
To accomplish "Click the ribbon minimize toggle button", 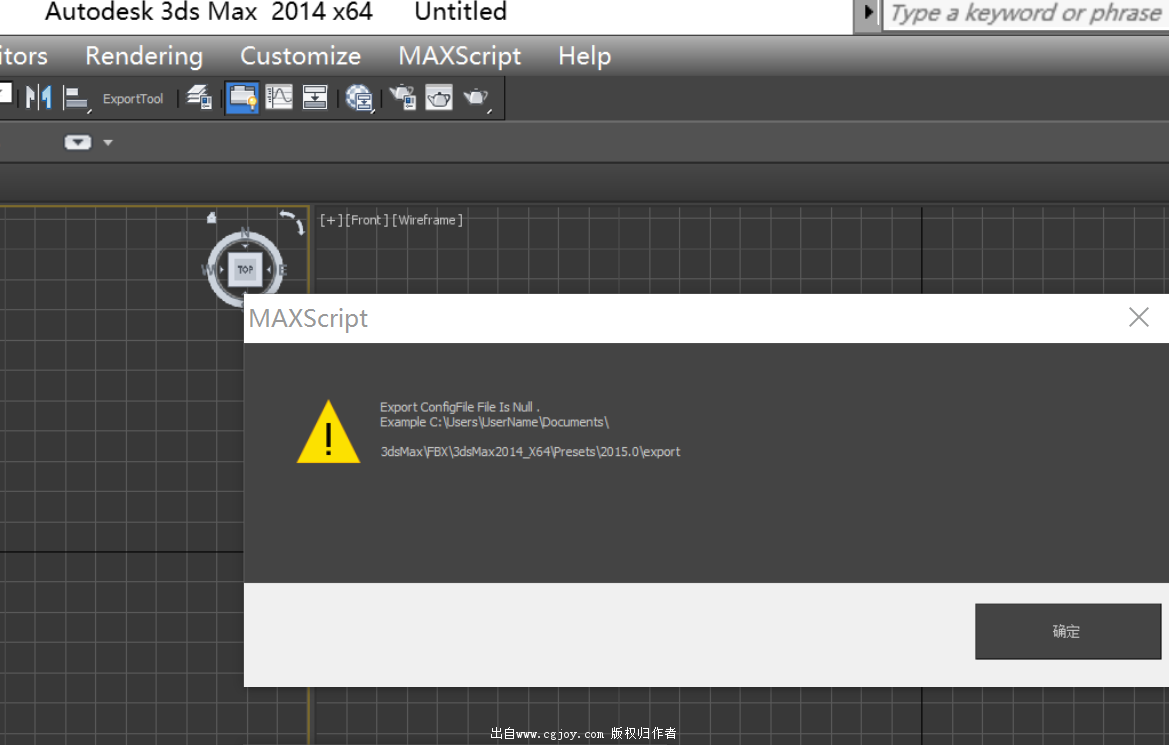I will 78,142.
